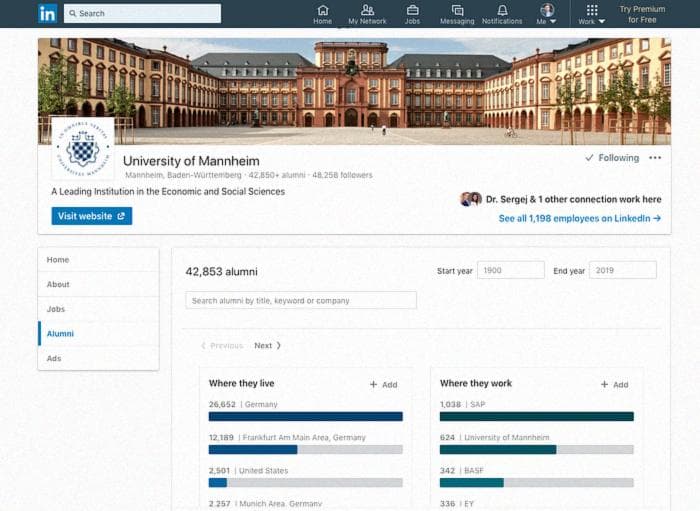Viewport: 700px width, 511px height.
Task: Click Next to show more categories
Action: 267,345
